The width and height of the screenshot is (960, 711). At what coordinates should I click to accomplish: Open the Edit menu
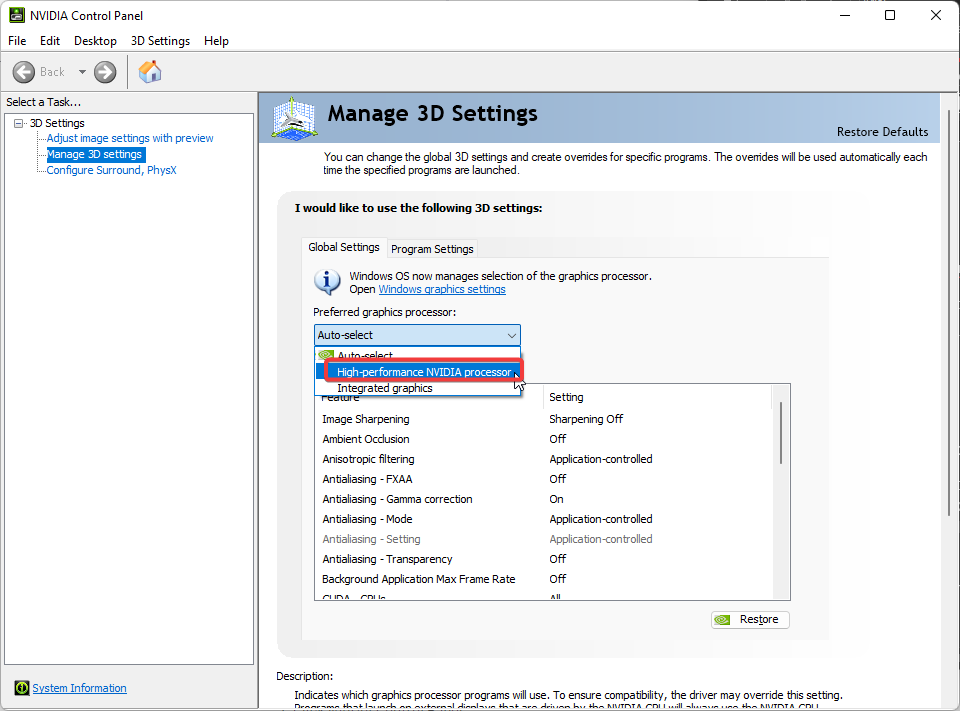tap(50, 41)
